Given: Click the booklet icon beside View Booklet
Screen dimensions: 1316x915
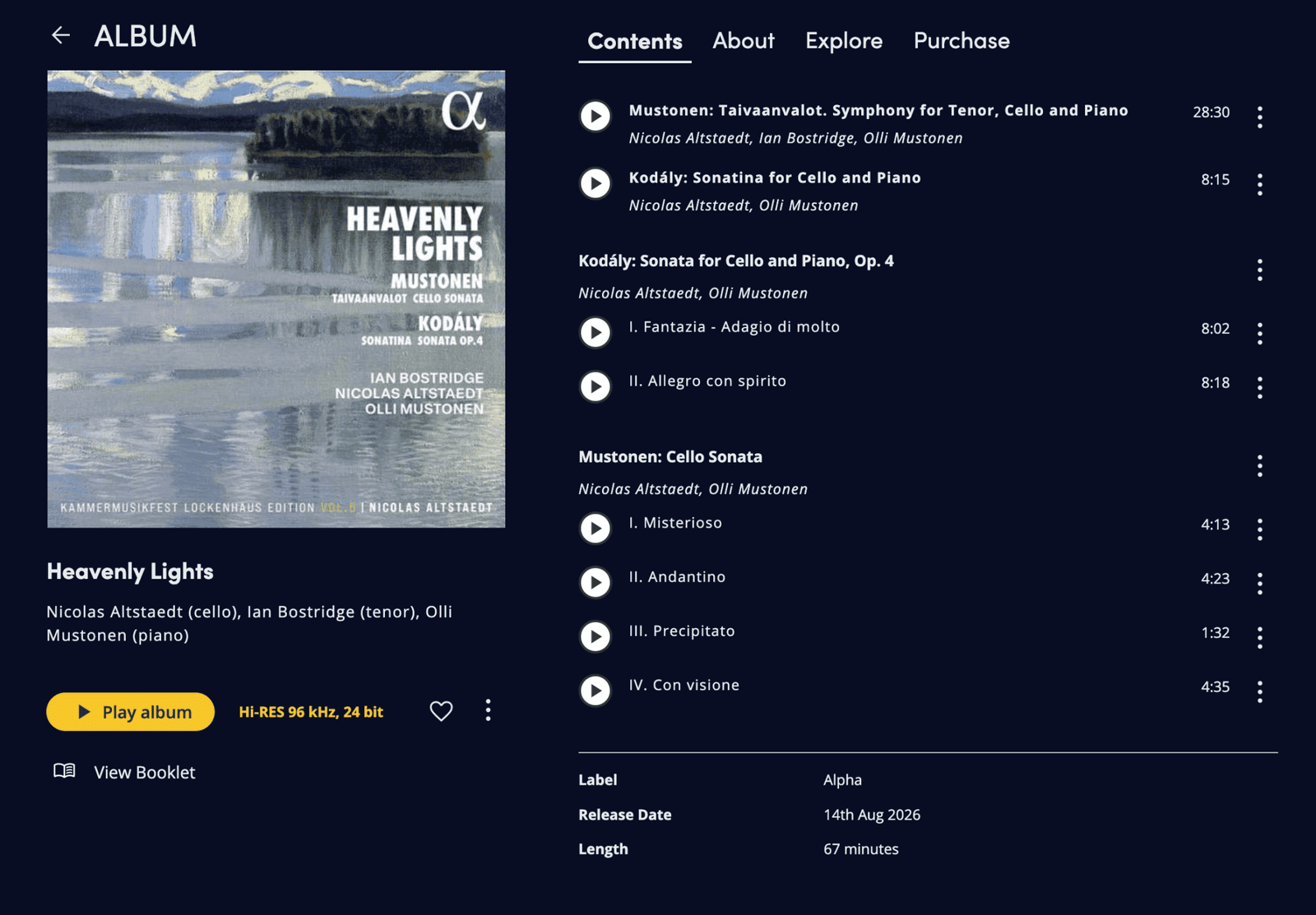Looking at the screenshot, I should click(64, 771).
